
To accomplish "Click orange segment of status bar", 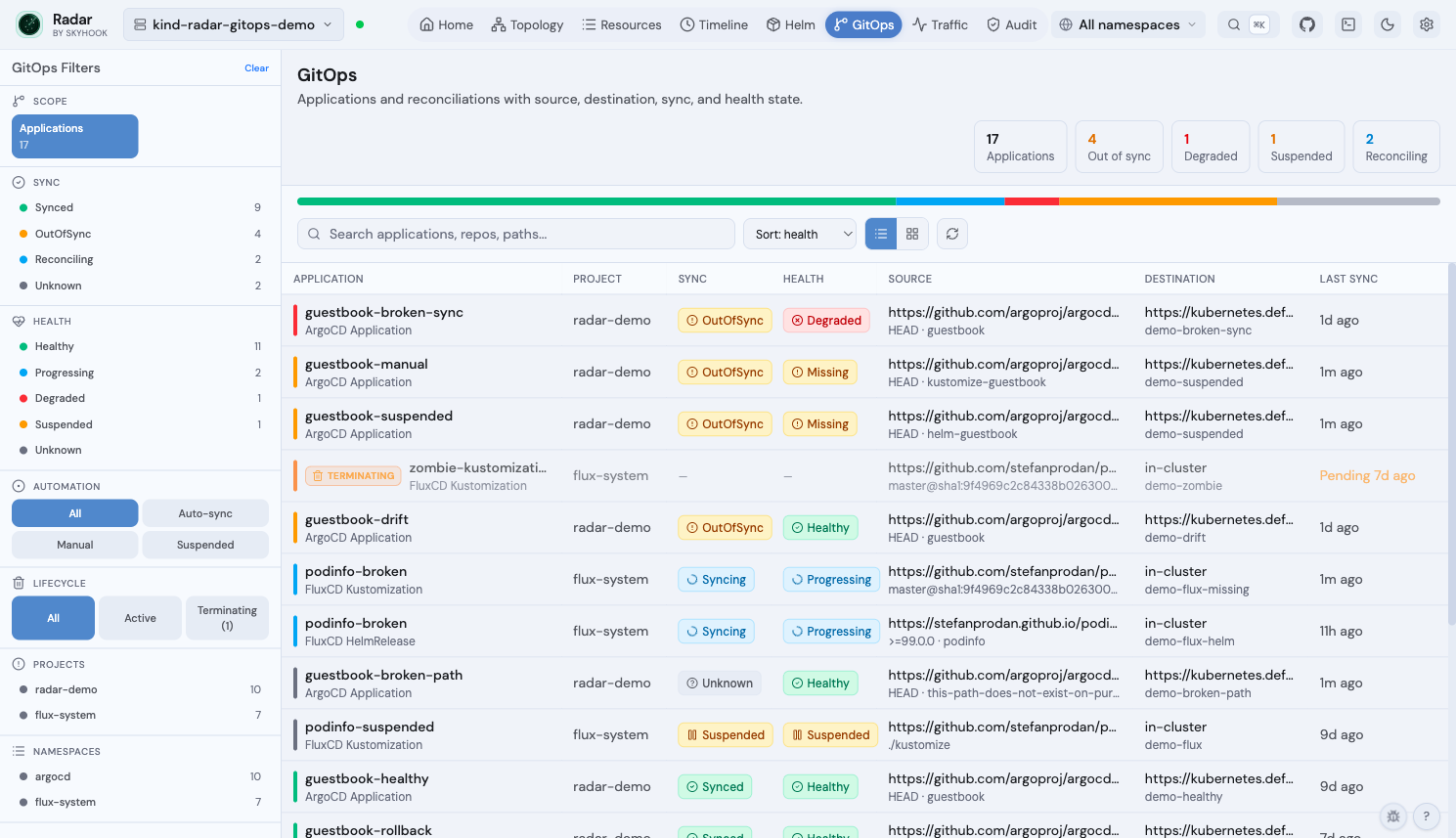I will point(1168,201).
